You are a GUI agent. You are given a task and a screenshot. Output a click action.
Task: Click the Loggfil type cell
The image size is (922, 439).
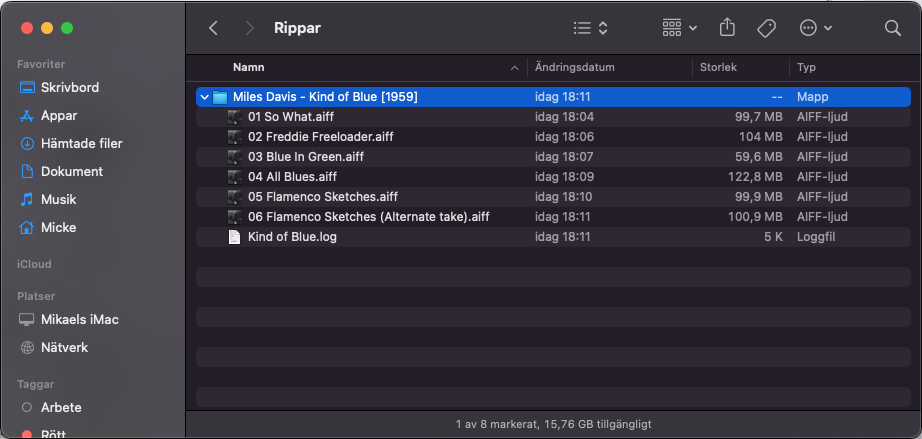pos(816,237)
